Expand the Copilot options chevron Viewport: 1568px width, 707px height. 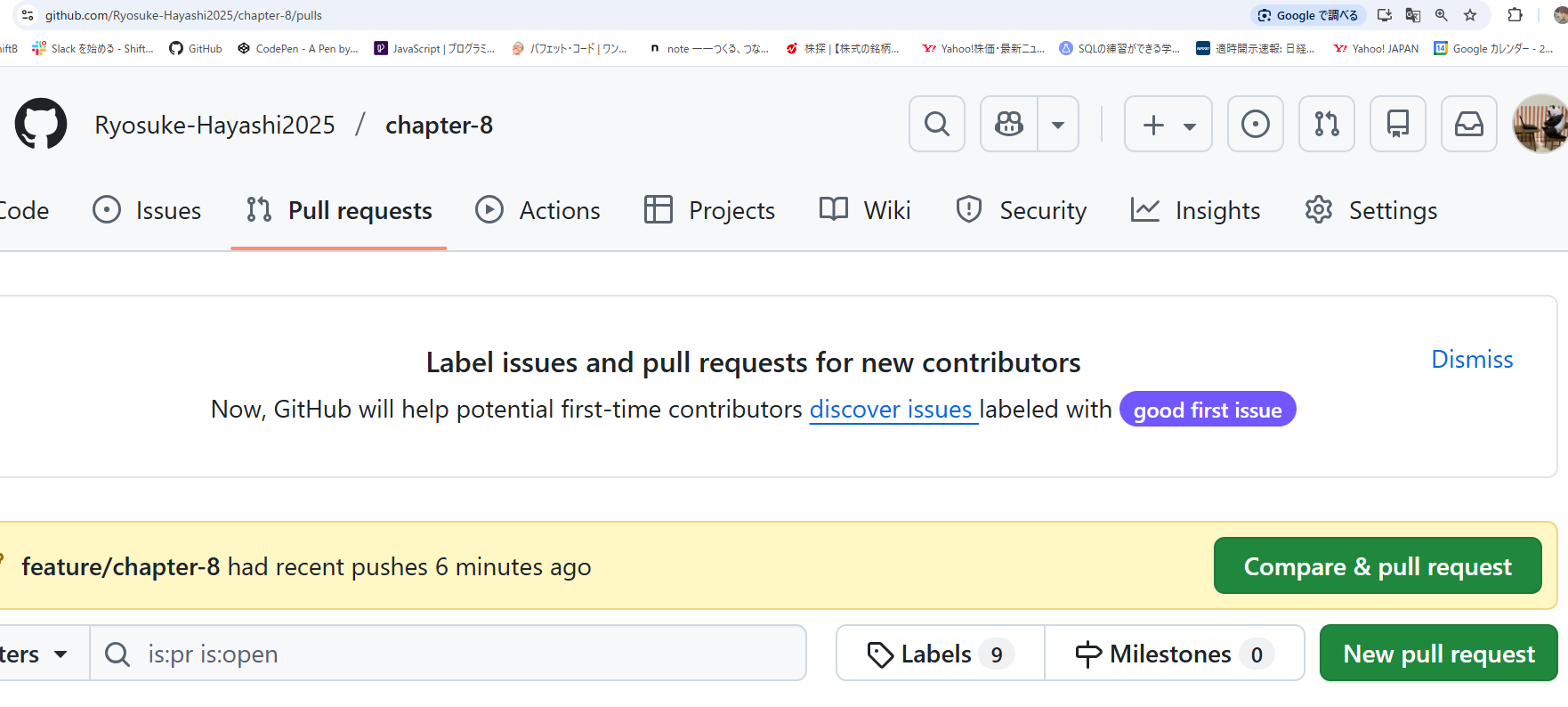pyautogui.click(x=1058, y=124)
